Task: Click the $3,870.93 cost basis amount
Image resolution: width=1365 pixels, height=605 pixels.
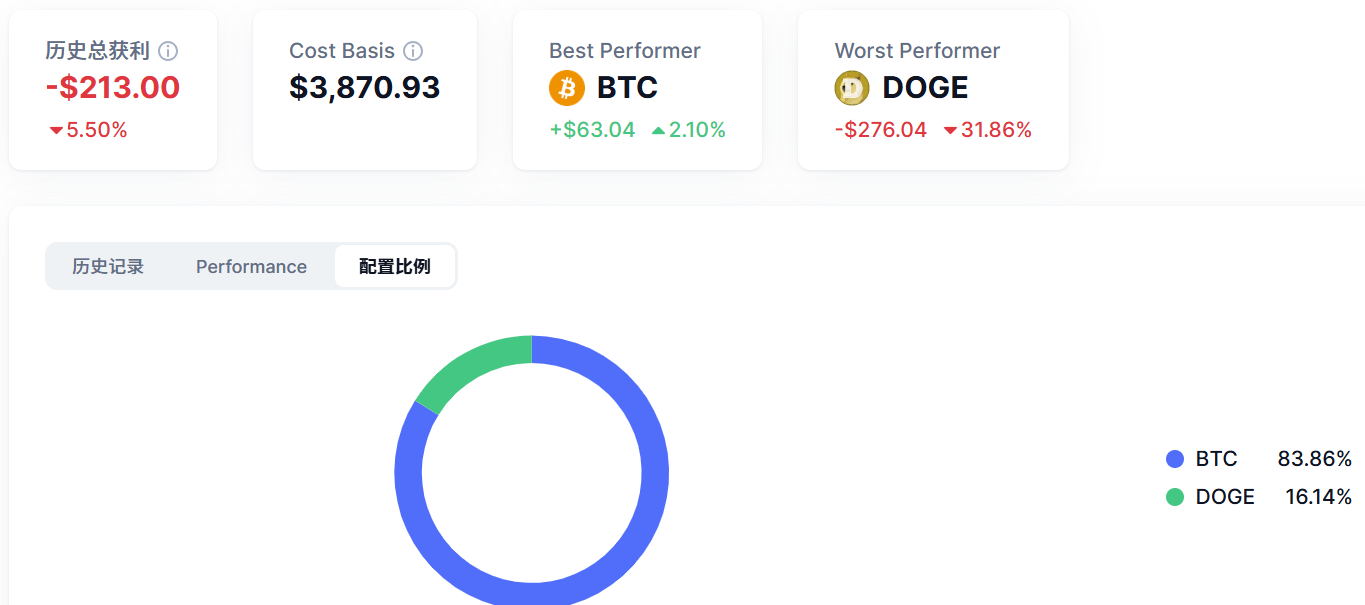Action: pyautogui.click(x=365, y=88)
